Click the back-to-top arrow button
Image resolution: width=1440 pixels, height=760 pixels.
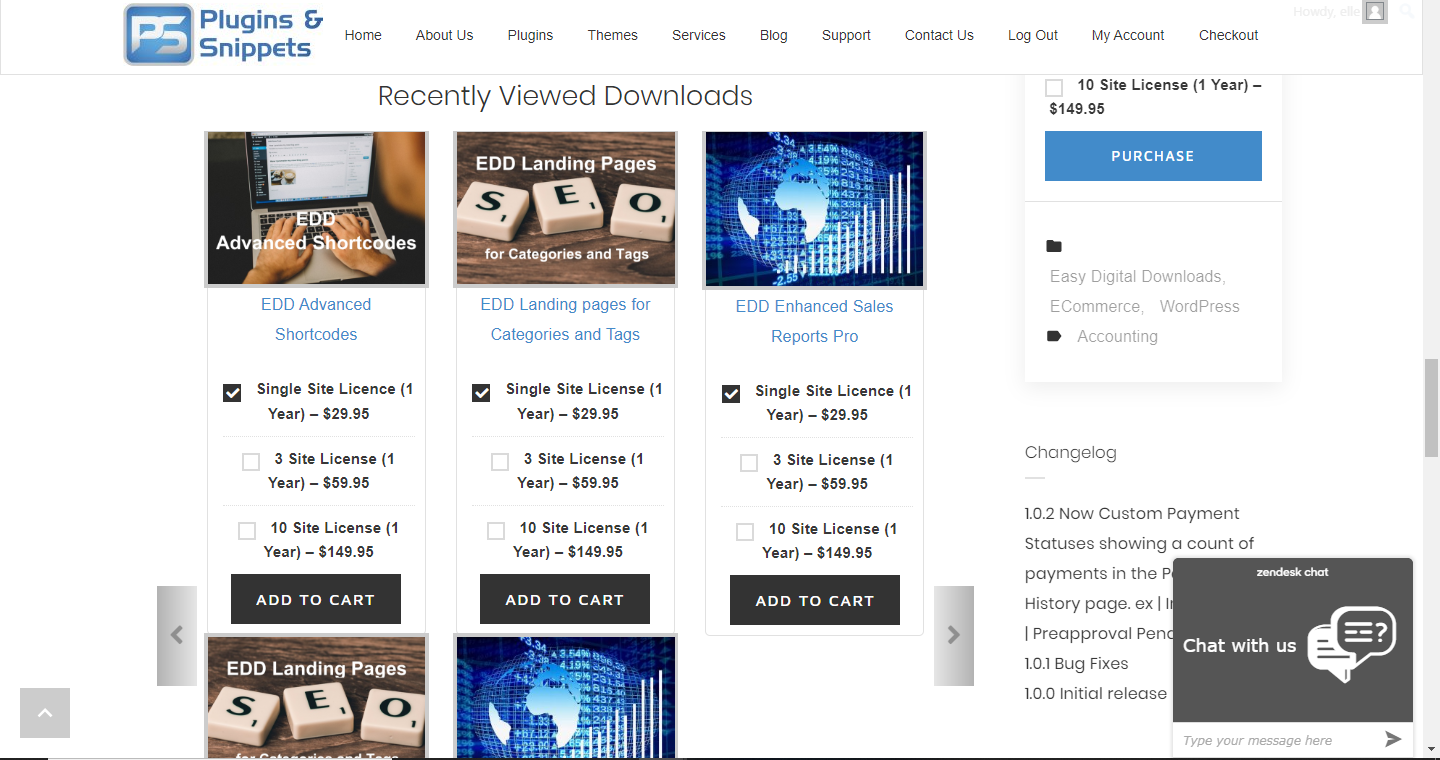[x=45, y=713]
